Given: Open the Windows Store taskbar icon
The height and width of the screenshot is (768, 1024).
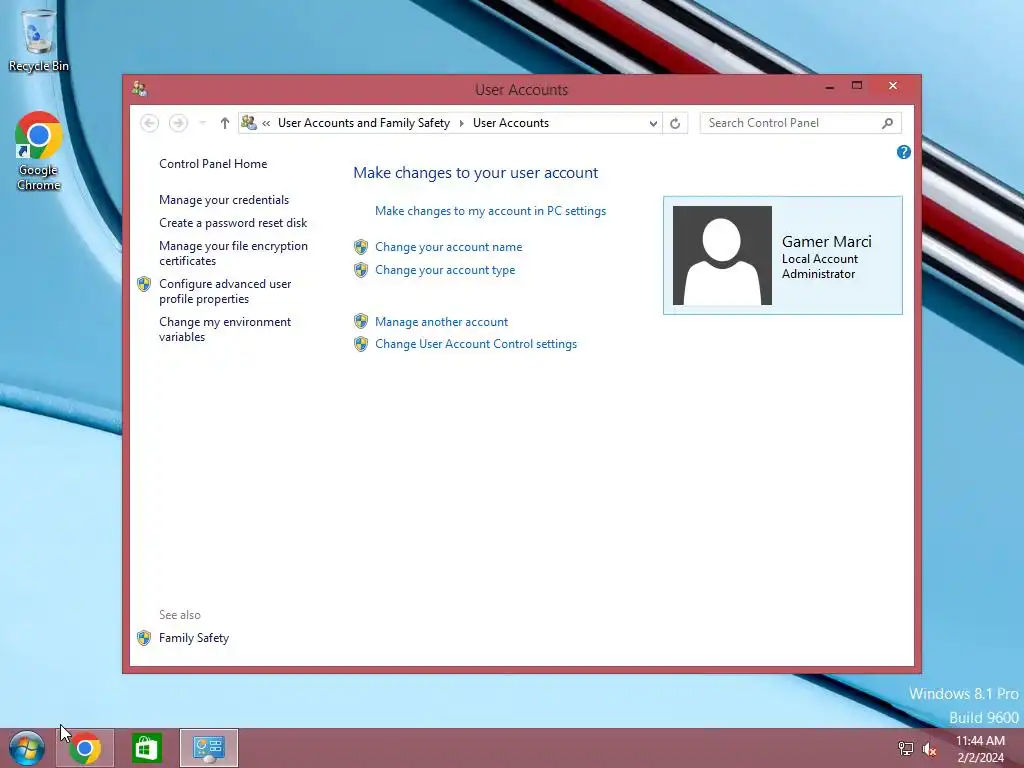Looking at the screenshot, I should tap(146, 748).
